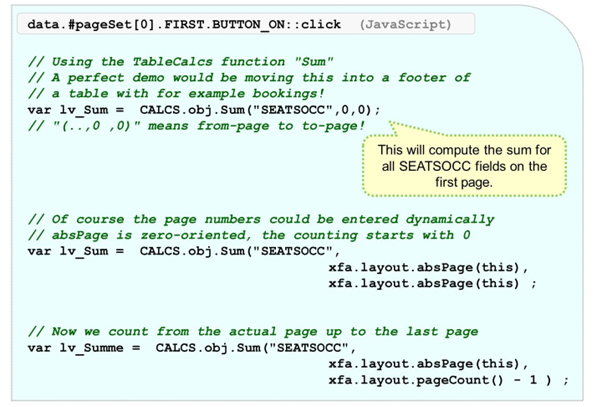Click the yellow callout note about SEATSOCC fields
Screen dimensions: 602x407
(463, 166)
